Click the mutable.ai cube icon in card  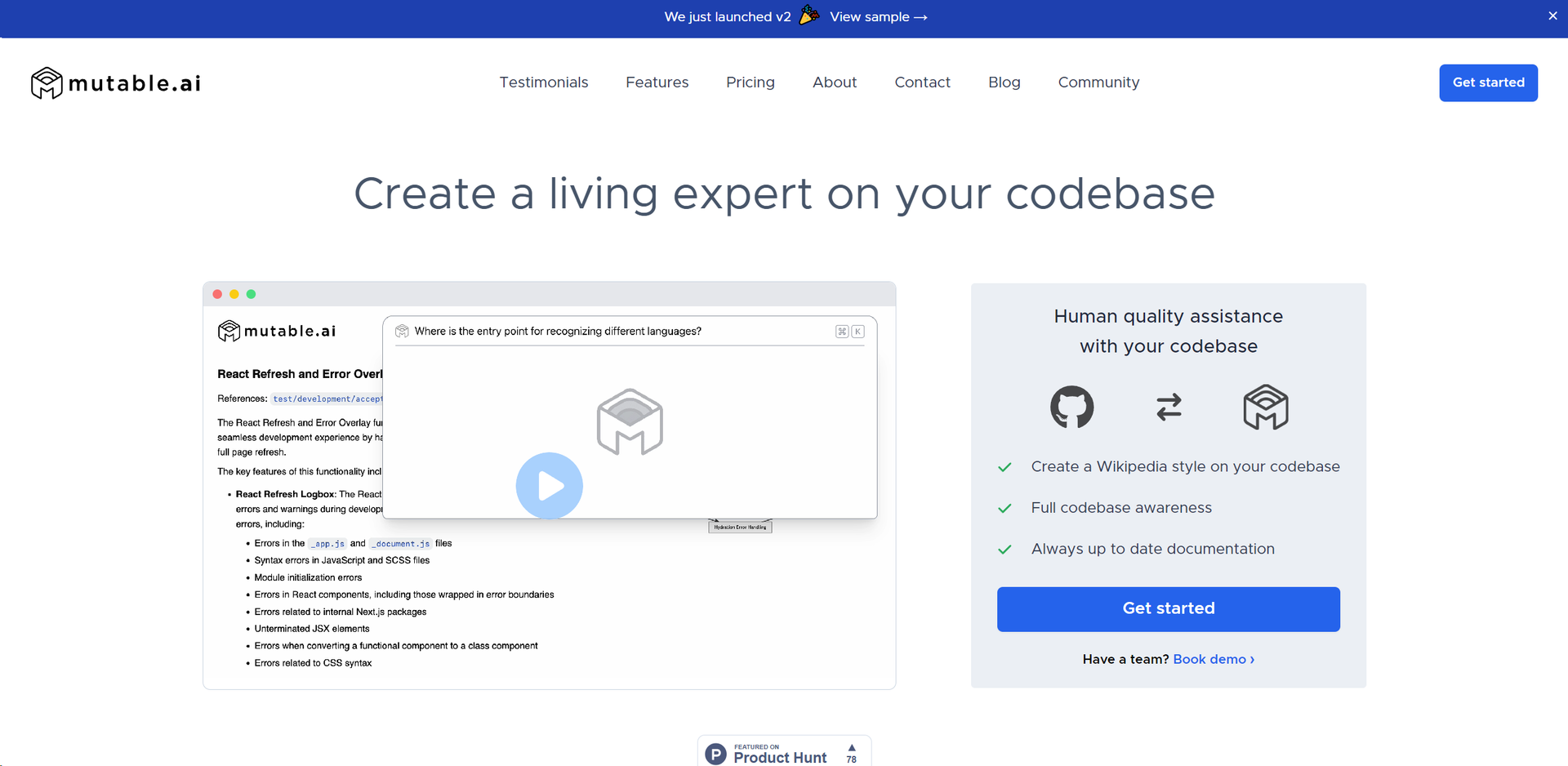coord(1265,407)
